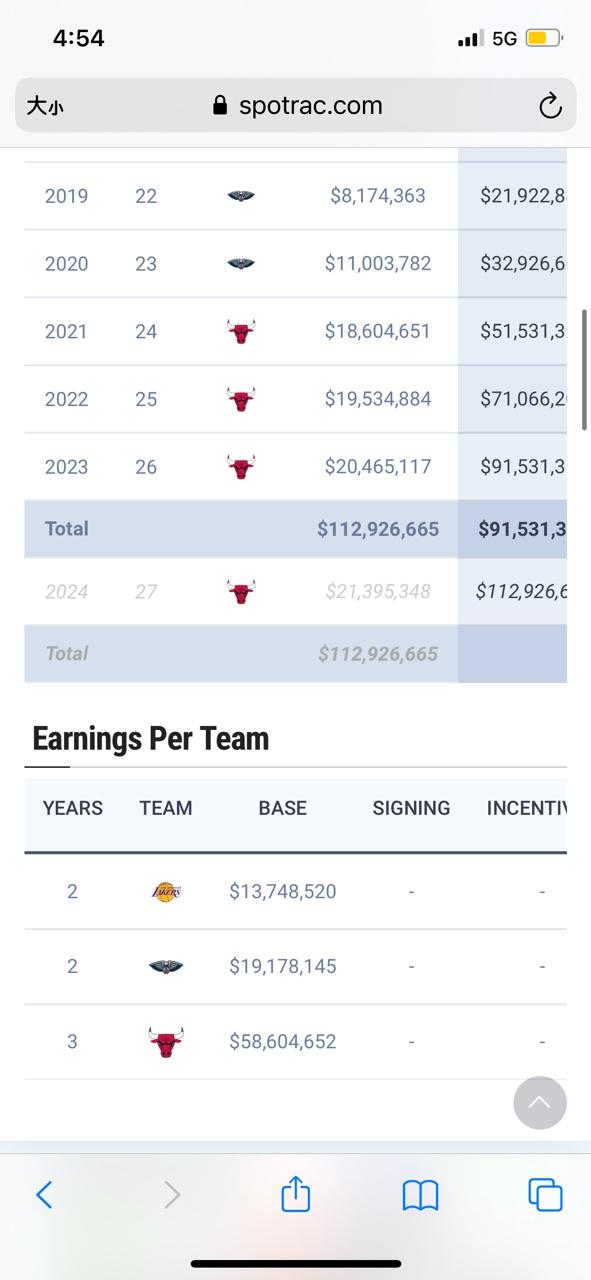
Task: Select the TEAM column header
Action: tap(166, 808)
